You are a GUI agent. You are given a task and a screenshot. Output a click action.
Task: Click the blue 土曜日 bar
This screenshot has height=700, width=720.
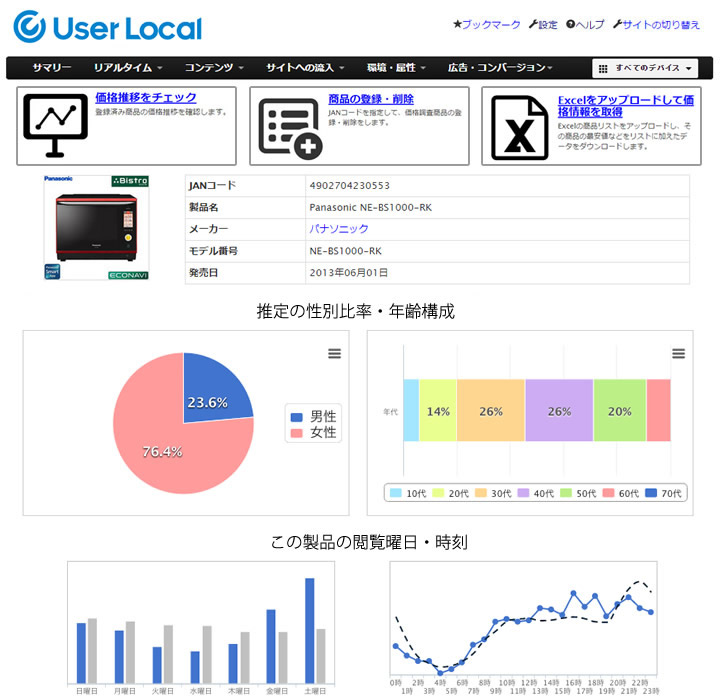coord(310,631)
